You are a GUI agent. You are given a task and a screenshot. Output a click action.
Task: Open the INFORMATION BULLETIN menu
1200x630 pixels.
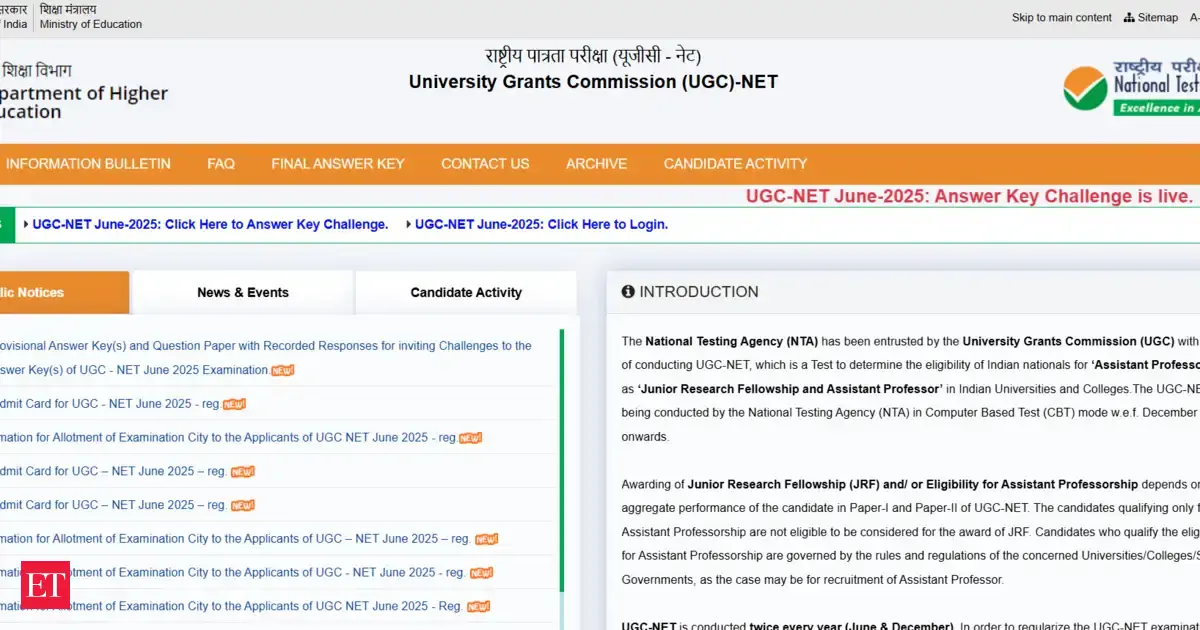[x=88, y=164]
